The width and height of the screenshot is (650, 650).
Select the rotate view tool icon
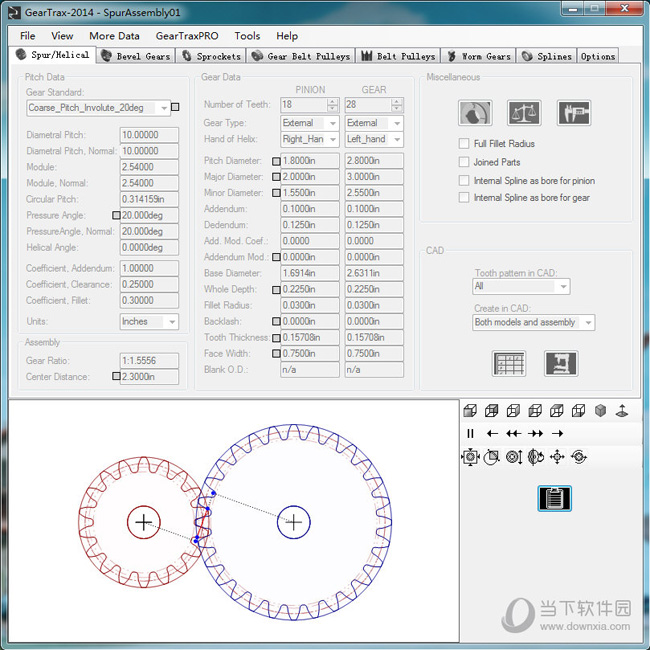536,457
